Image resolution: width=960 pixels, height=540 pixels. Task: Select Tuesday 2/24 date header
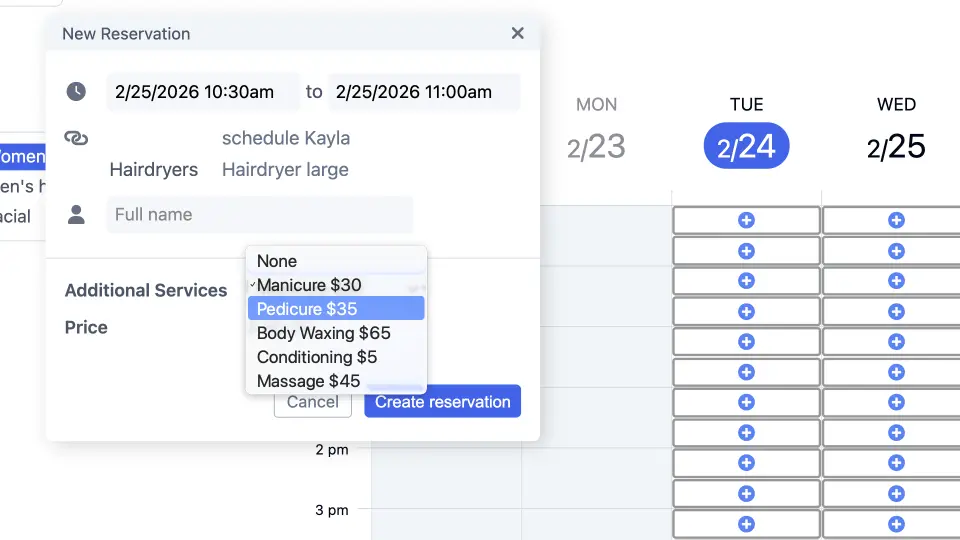pos(746,146)
